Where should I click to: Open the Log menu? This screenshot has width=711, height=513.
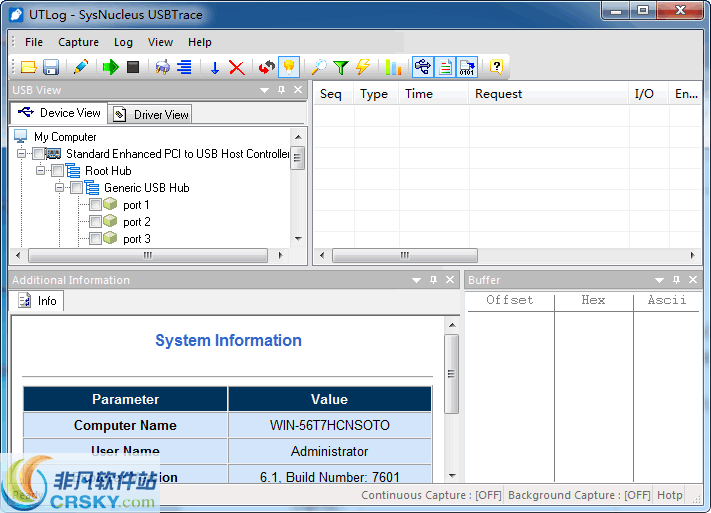pyautogui.click(x=123, y=42)
